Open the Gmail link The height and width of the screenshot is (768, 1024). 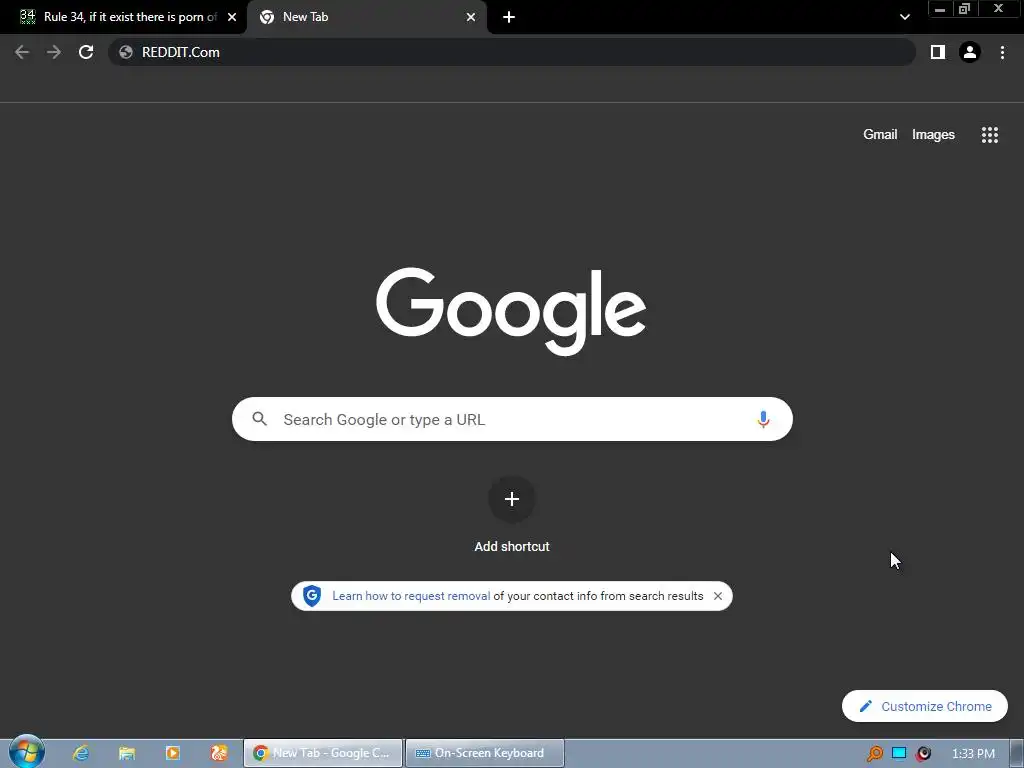(x=880, y=135)
